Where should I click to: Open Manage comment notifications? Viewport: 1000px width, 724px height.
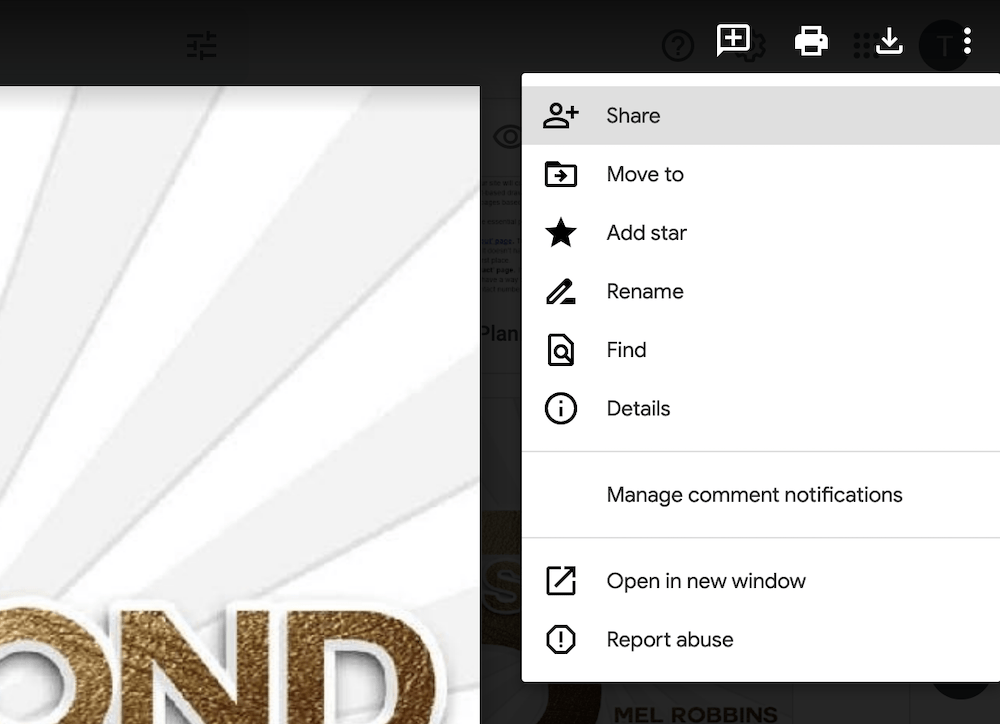[761, 495]
